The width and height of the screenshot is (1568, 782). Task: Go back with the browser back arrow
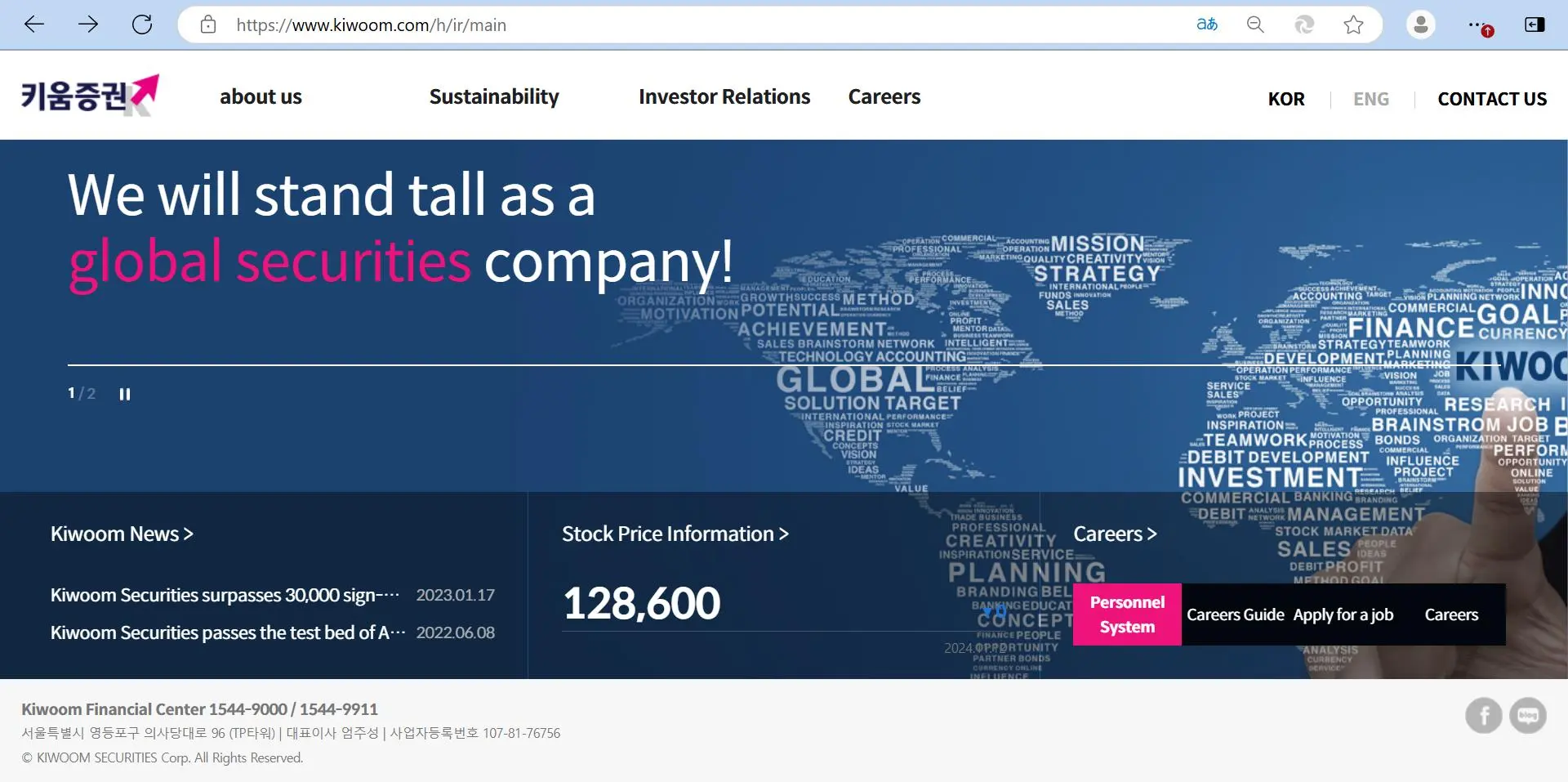tap(34, 25)
